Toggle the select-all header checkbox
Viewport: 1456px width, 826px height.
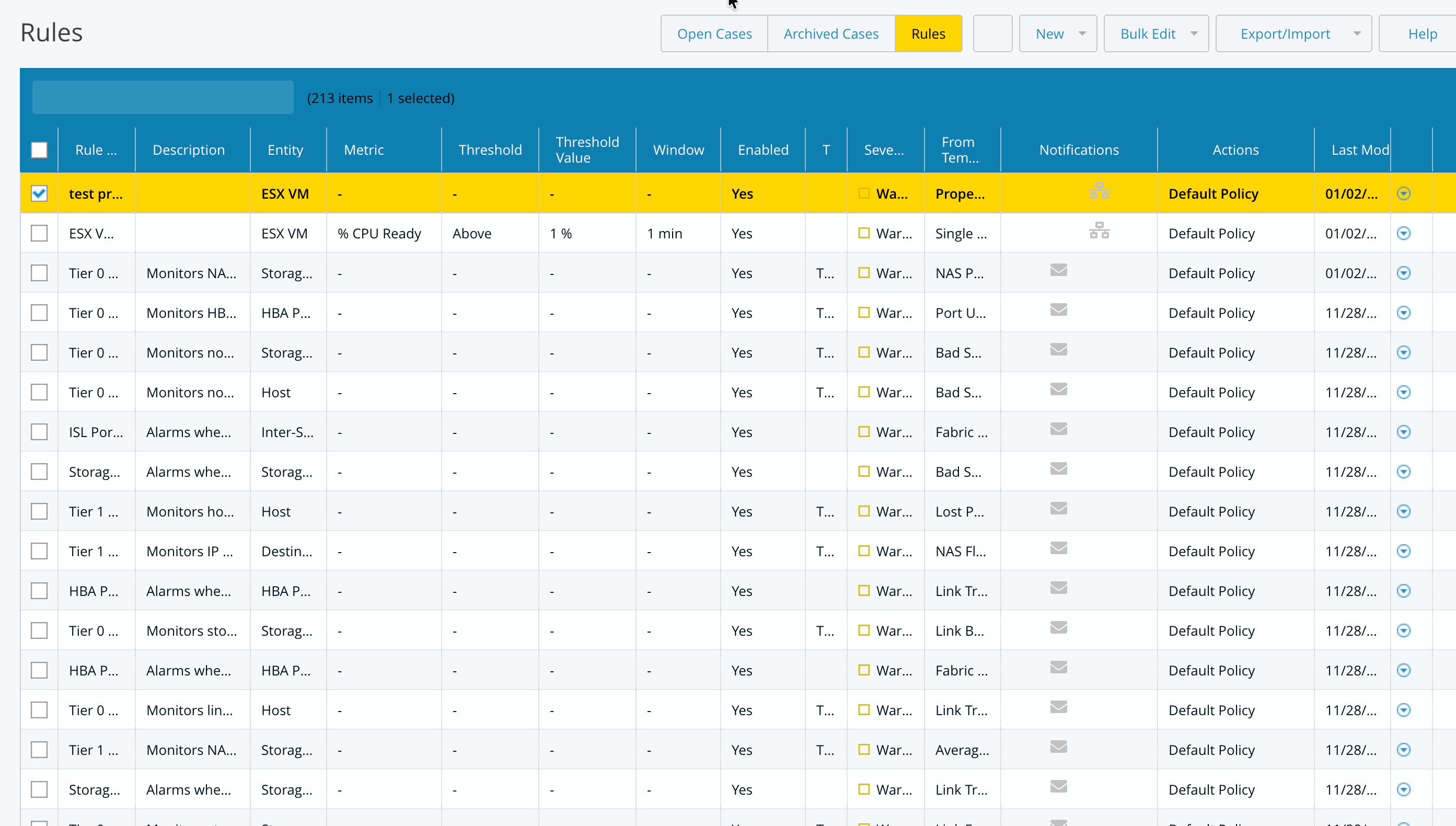[39, 151]
